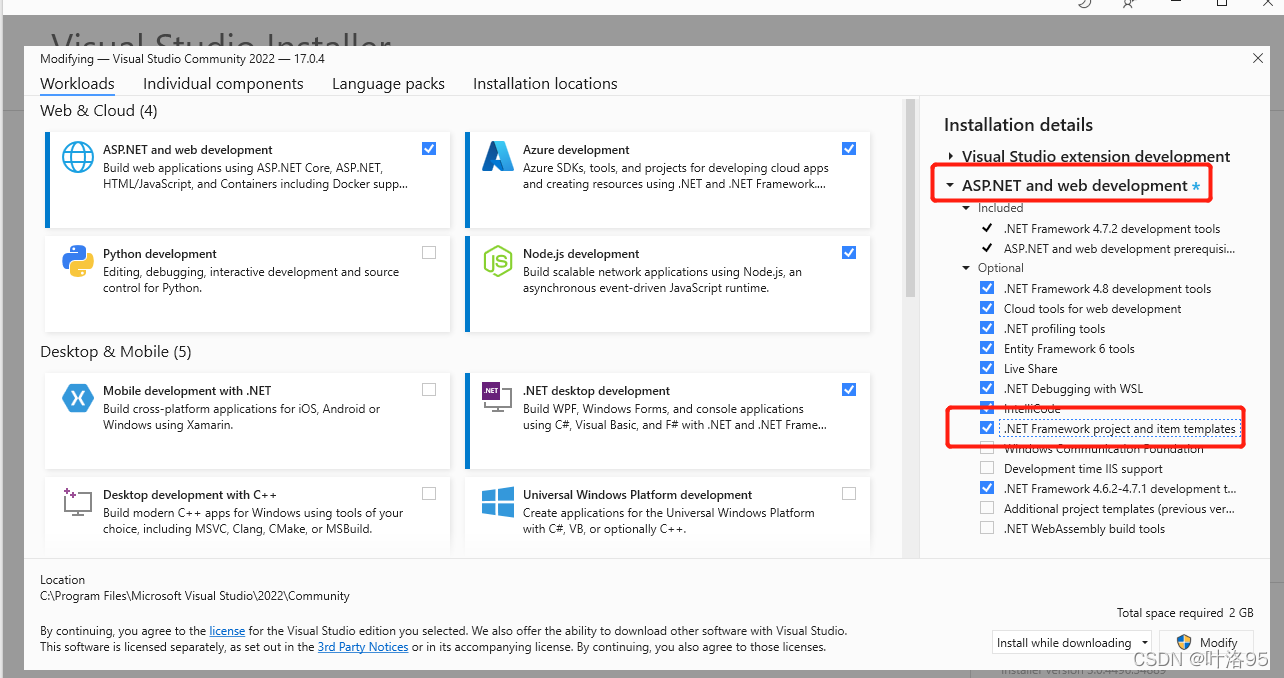The image size is (1284, 678).
Task: Click the ASP.NET globe workload icon
Action: pos(78,157)
